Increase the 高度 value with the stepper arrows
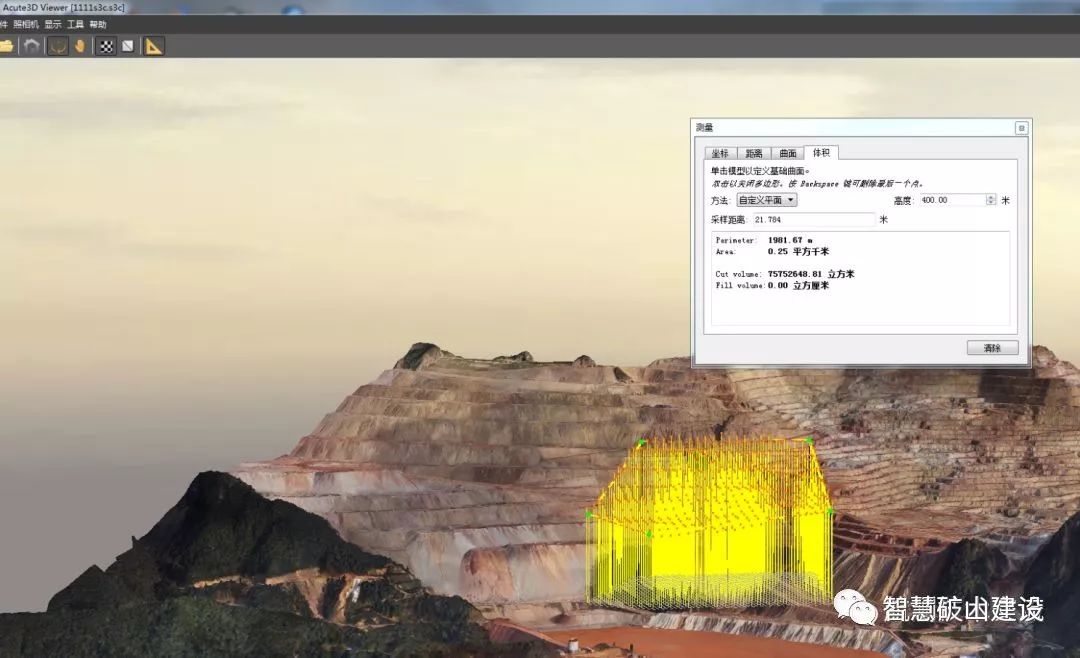Image resolution: width=1080 pixels, height=658 pixels. (991, 197)
